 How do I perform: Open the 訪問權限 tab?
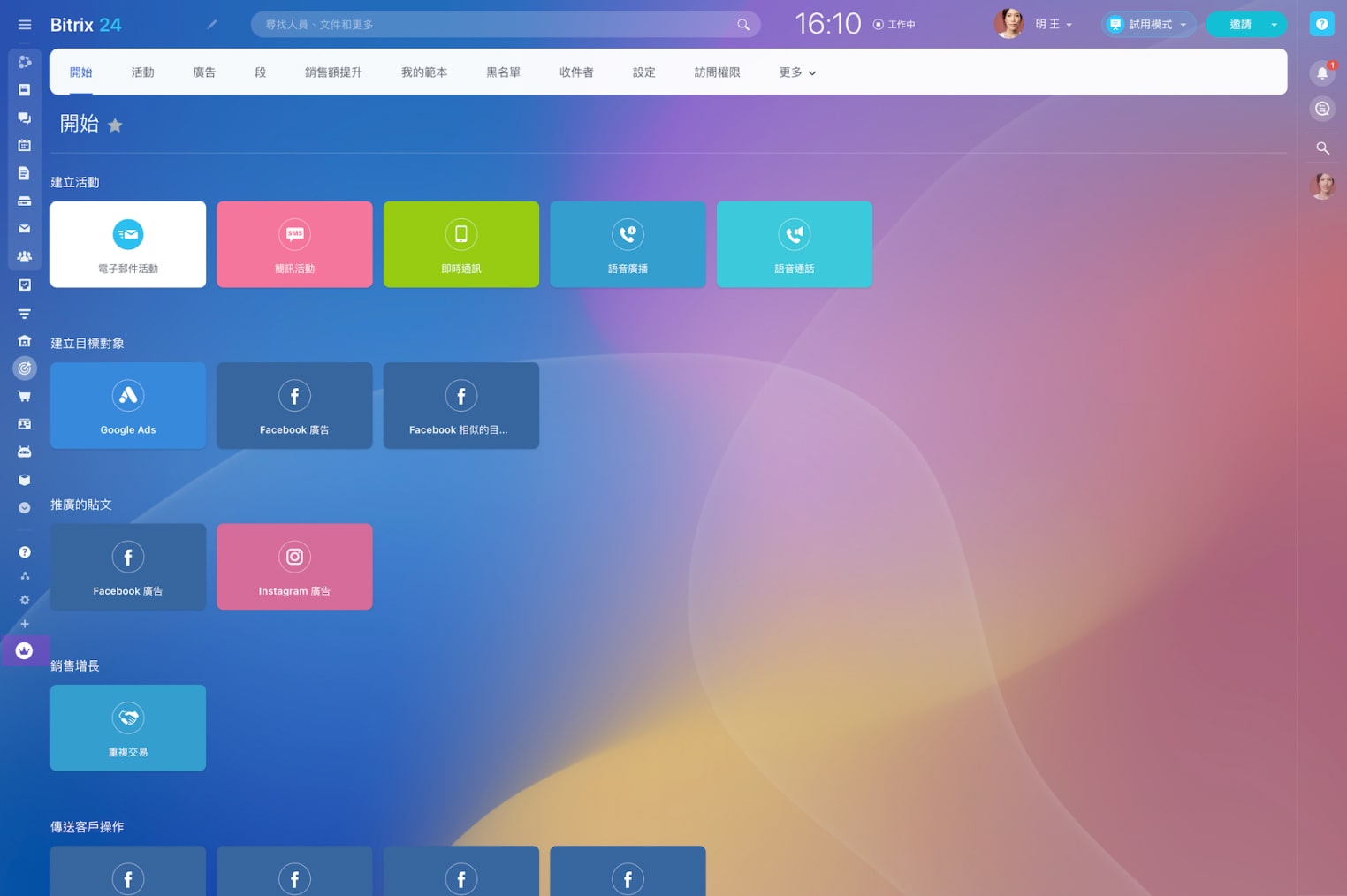tap(717, 72)
